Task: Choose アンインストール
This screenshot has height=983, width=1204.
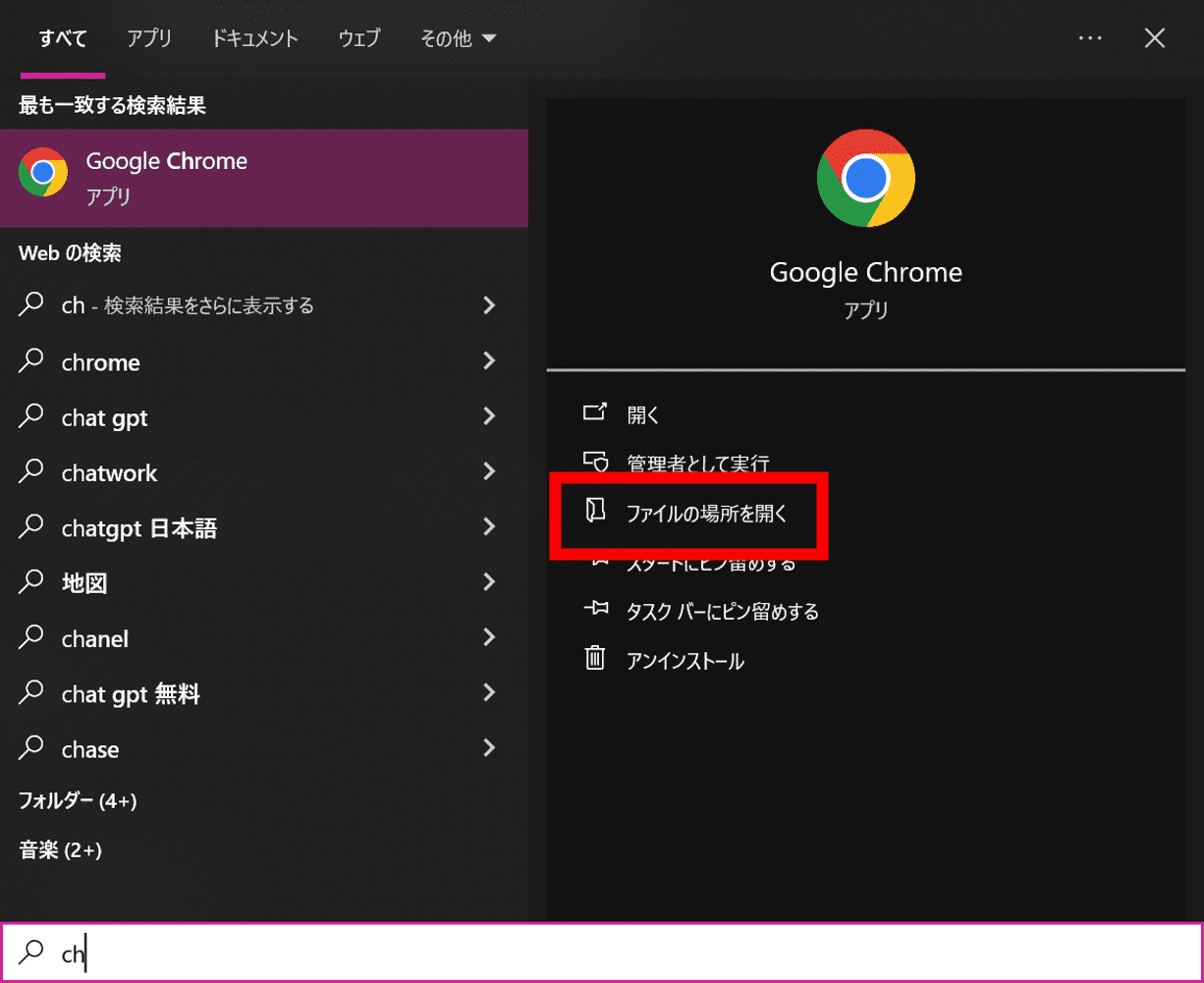Action: pos(685,661)
